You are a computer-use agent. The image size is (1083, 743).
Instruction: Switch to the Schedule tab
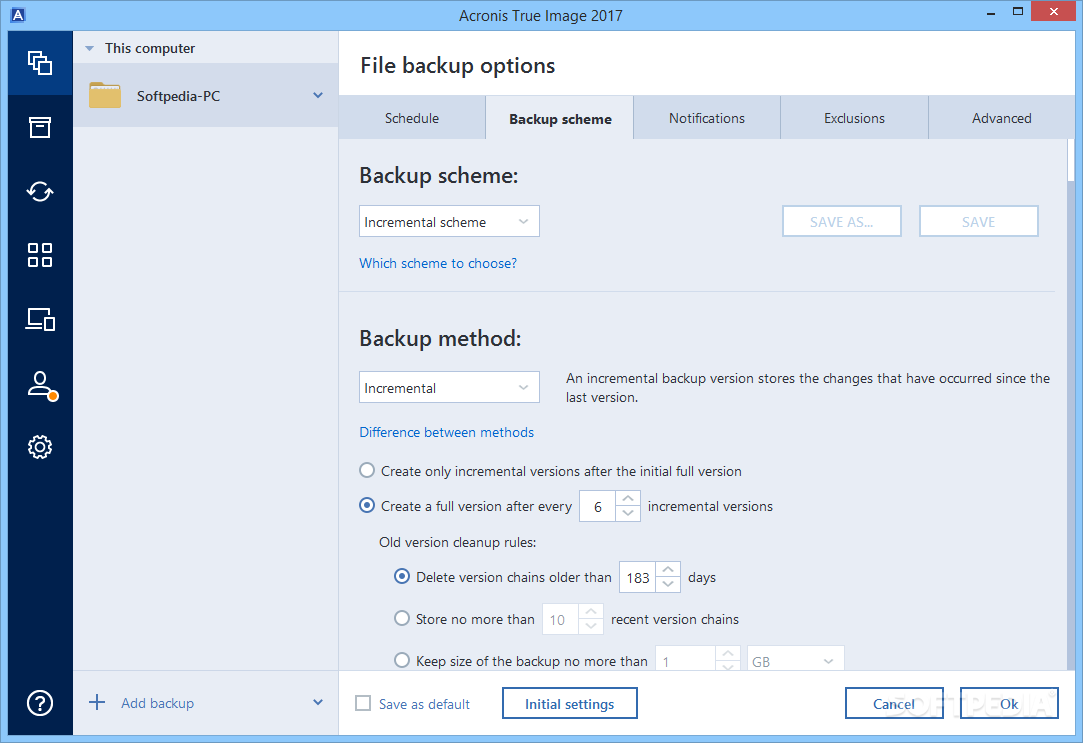(x=412, y=118)
